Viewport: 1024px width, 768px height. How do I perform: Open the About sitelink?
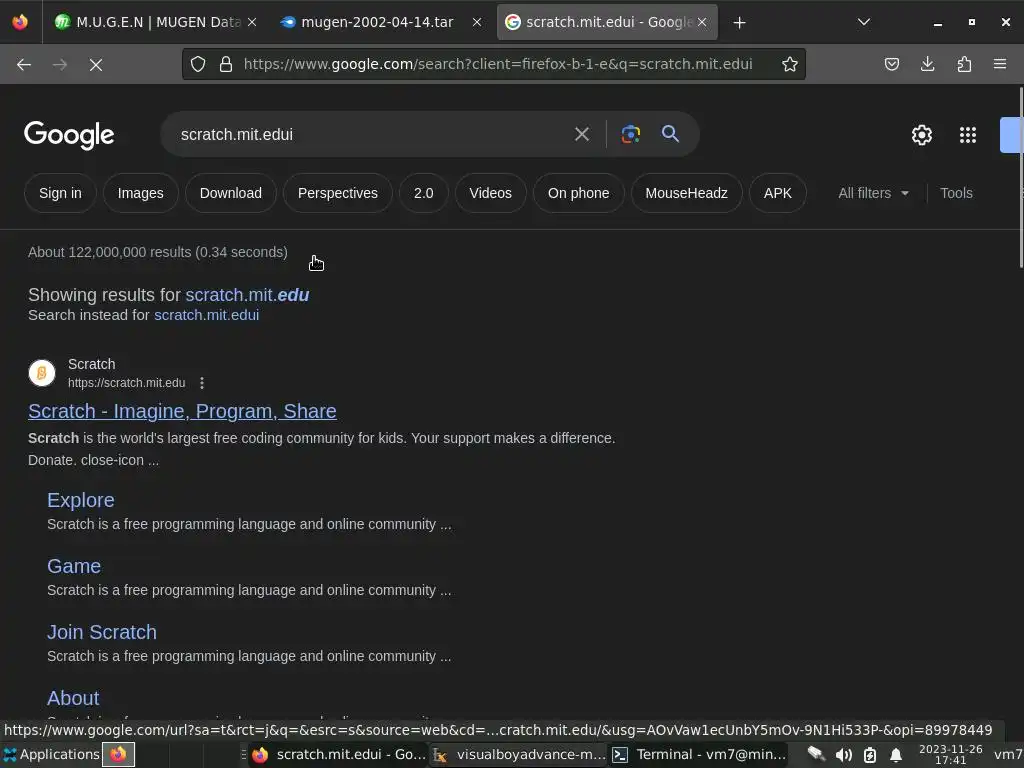click(x=73, y=698)
